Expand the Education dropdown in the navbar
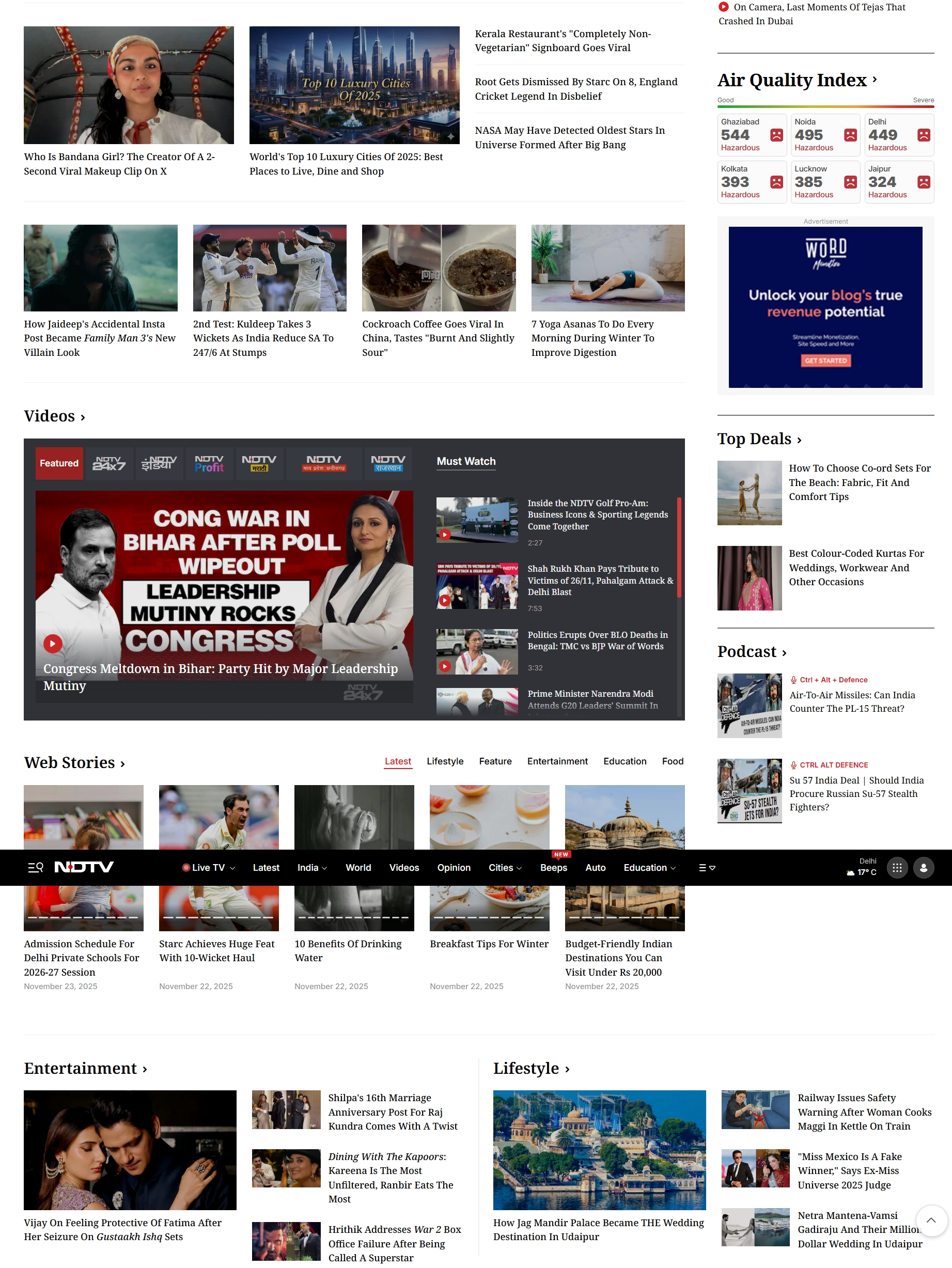952x1268 pixels. click(649, 867)
